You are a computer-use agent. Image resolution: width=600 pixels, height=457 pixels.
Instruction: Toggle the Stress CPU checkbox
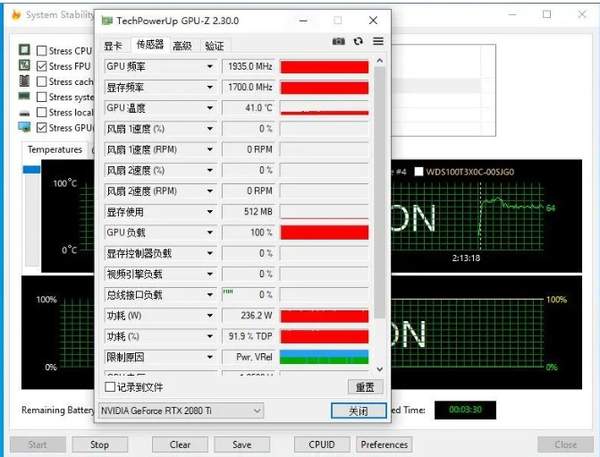pyautogui.click(x=42, y=51)
